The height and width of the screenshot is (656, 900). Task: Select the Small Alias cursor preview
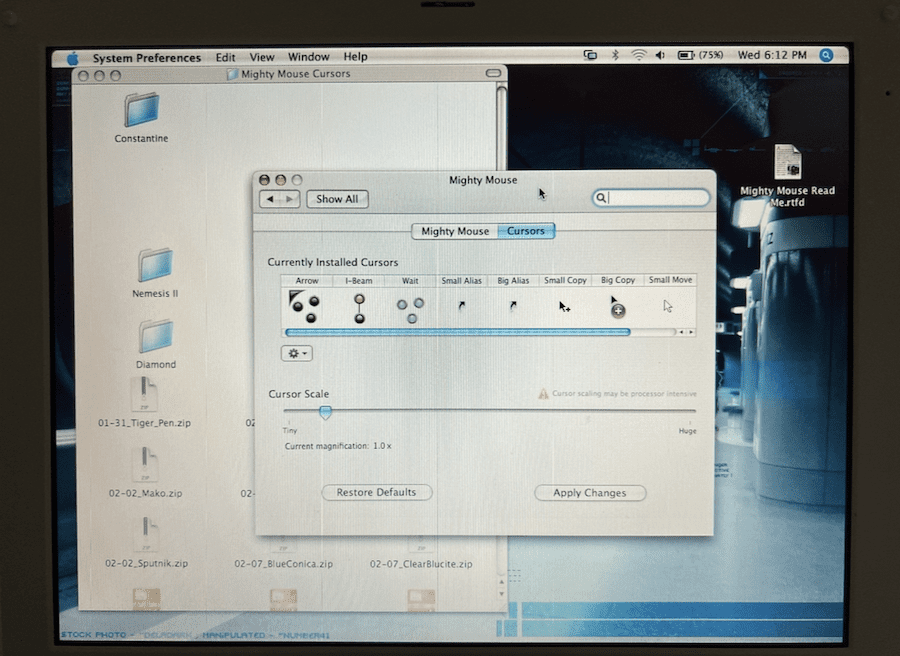461,306
